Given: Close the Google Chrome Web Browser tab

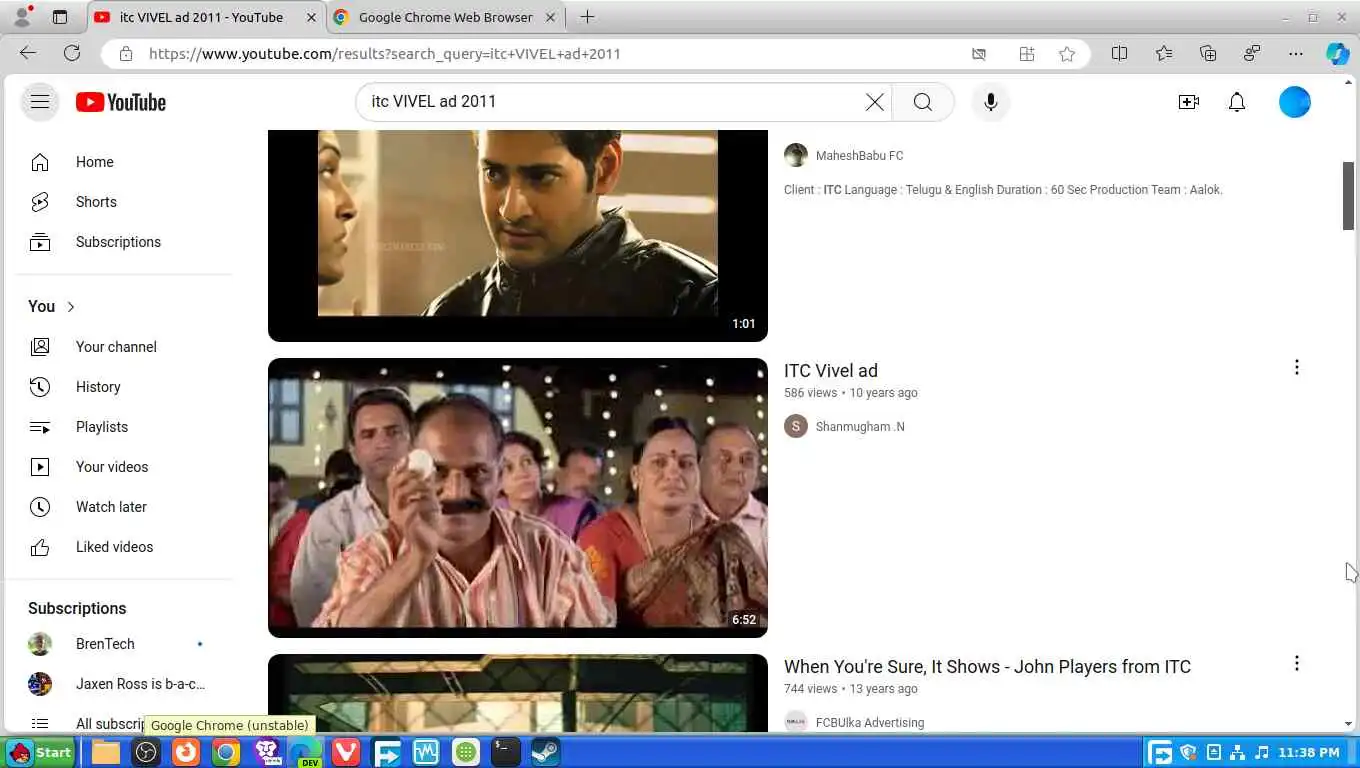Looking at the screenshot, I should [551, 17].
